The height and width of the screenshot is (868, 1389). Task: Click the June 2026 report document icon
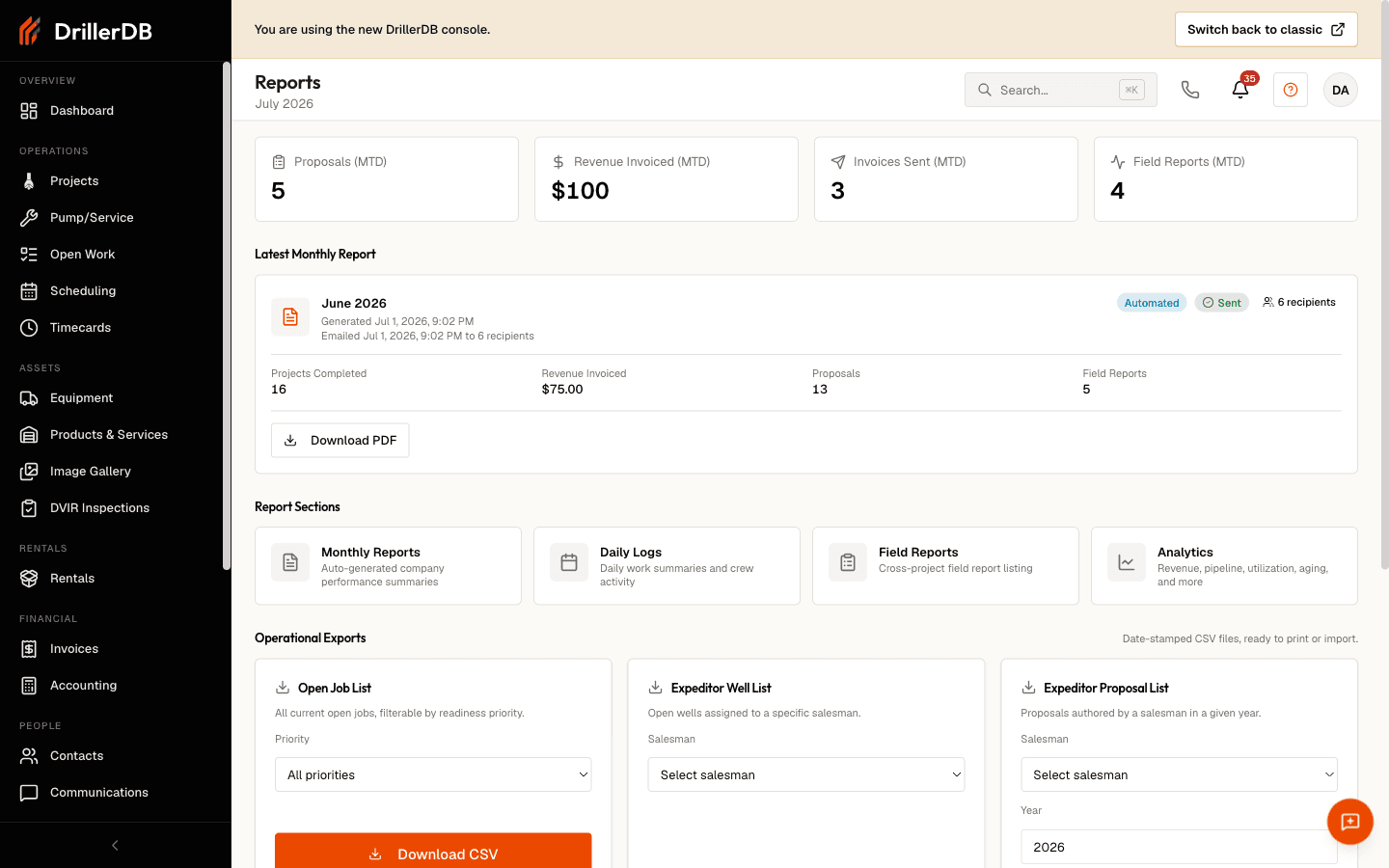(290, 316)
